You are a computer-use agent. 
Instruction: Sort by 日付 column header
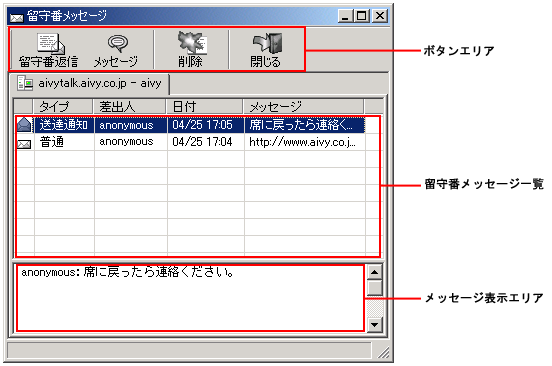(x=205, y=106)
